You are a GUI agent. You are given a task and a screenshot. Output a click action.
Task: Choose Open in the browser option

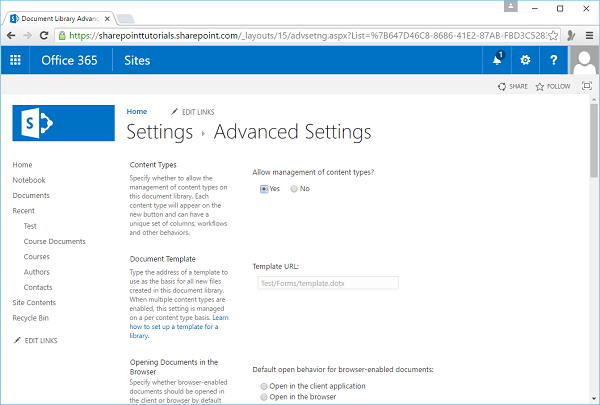264,397
